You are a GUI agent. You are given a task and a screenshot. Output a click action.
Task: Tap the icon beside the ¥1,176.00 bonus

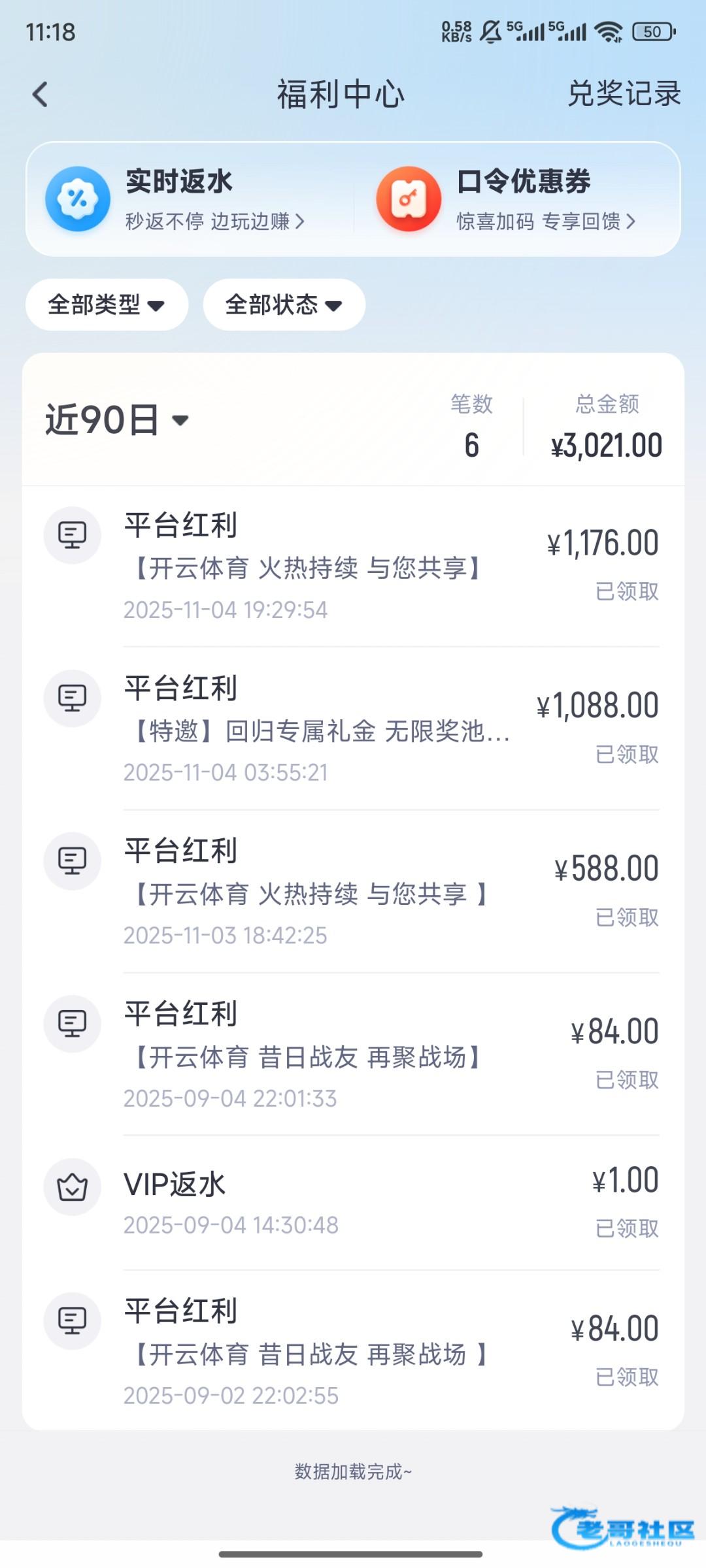pos(72,535)
